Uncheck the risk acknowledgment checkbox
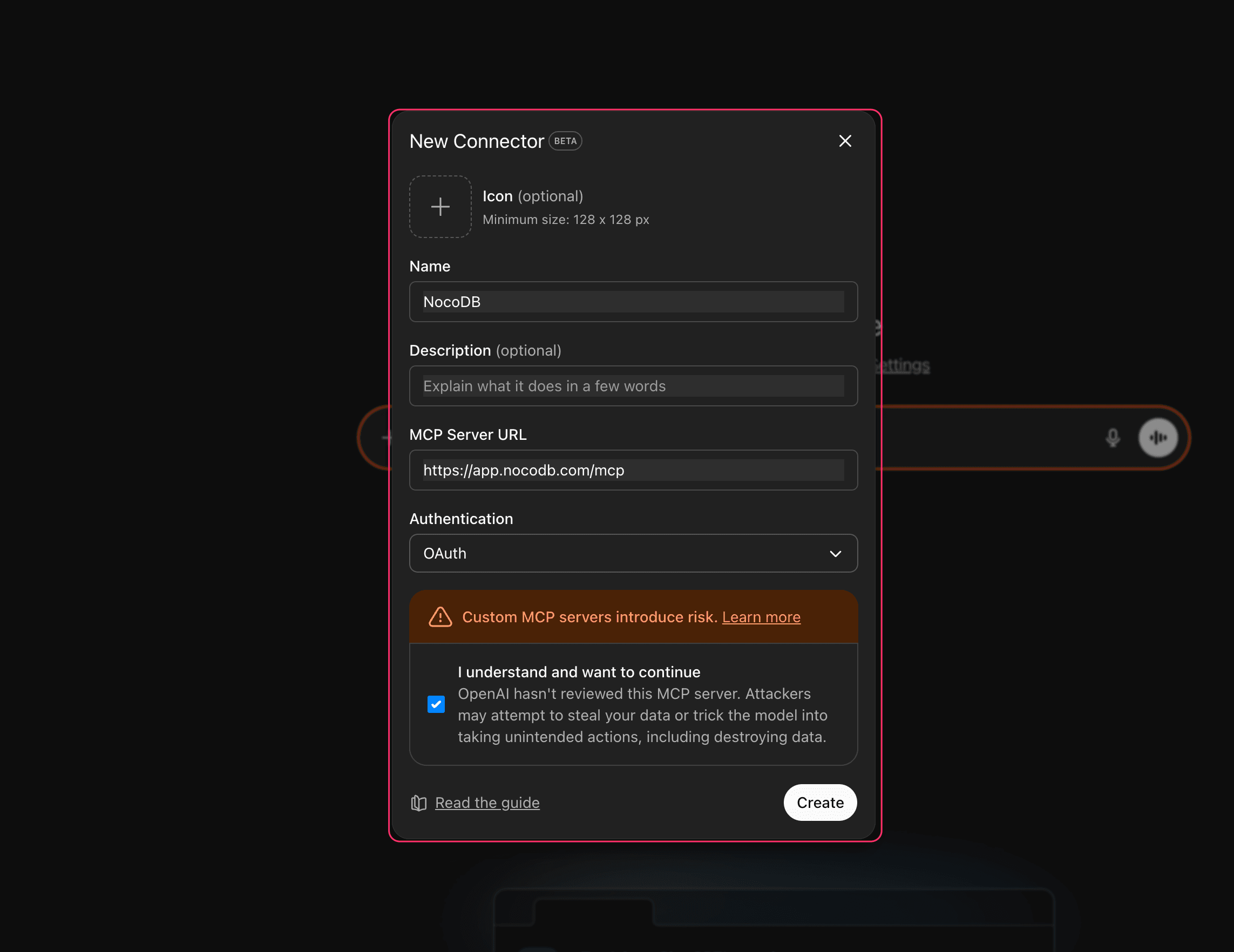1234x952 pixels. pos(436,704)
